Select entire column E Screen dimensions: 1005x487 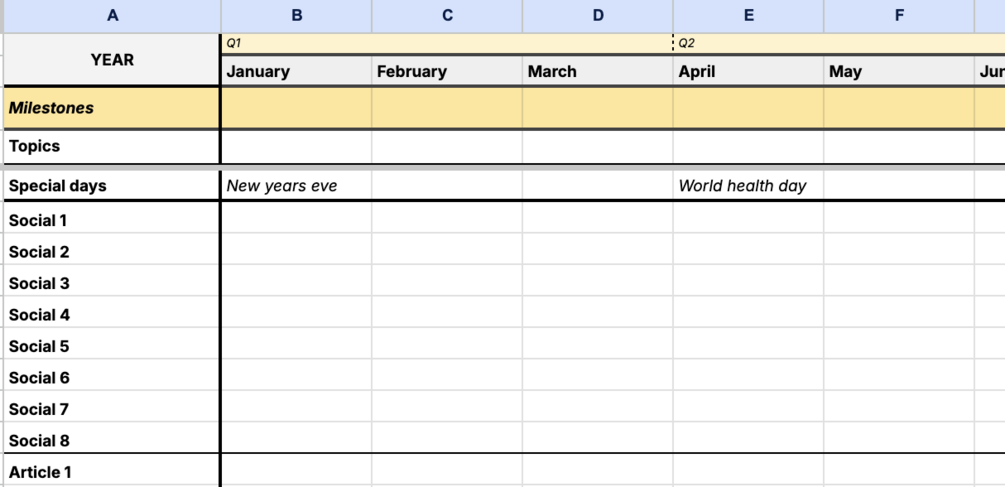(x=749, y=15)
